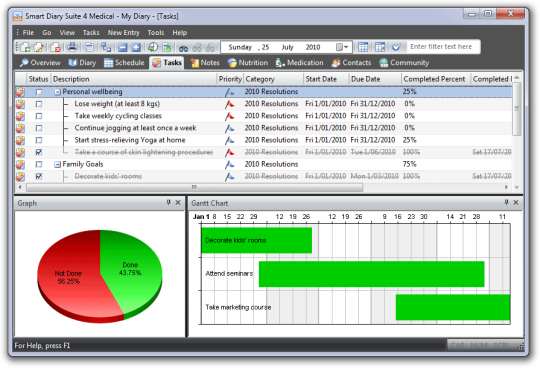Click the New entry toolbar icon

click(25, 47)
